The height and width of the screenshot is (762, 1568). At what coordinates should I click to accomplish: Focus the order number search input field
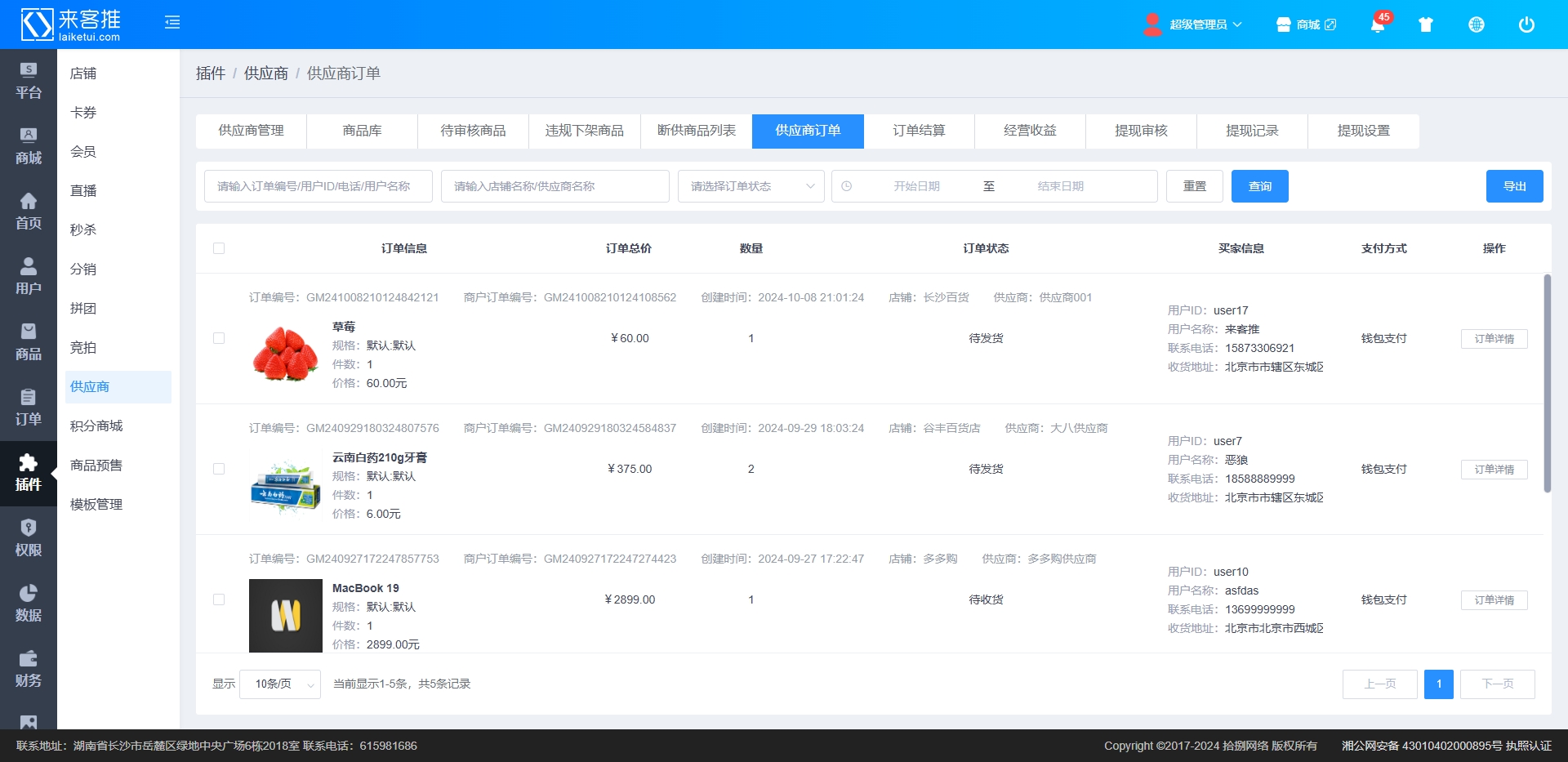click(x=318, y=186)
